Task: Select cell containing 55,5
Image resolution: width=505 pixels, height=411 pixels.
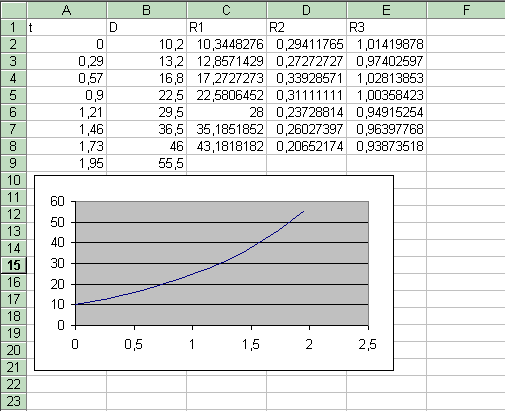Action: [x=147, y=163]
